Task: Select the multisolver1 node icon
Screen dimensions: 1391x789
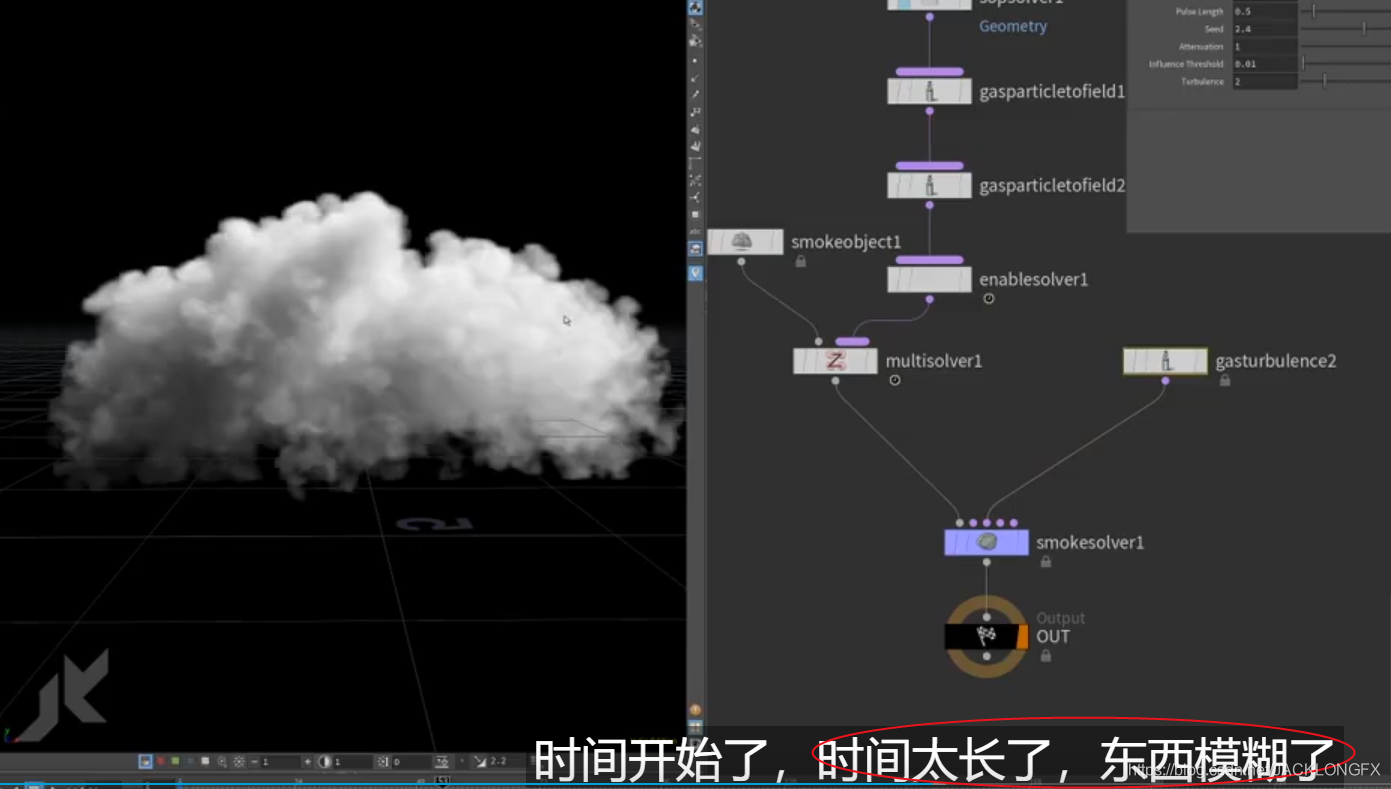Action: coord(835,361)
